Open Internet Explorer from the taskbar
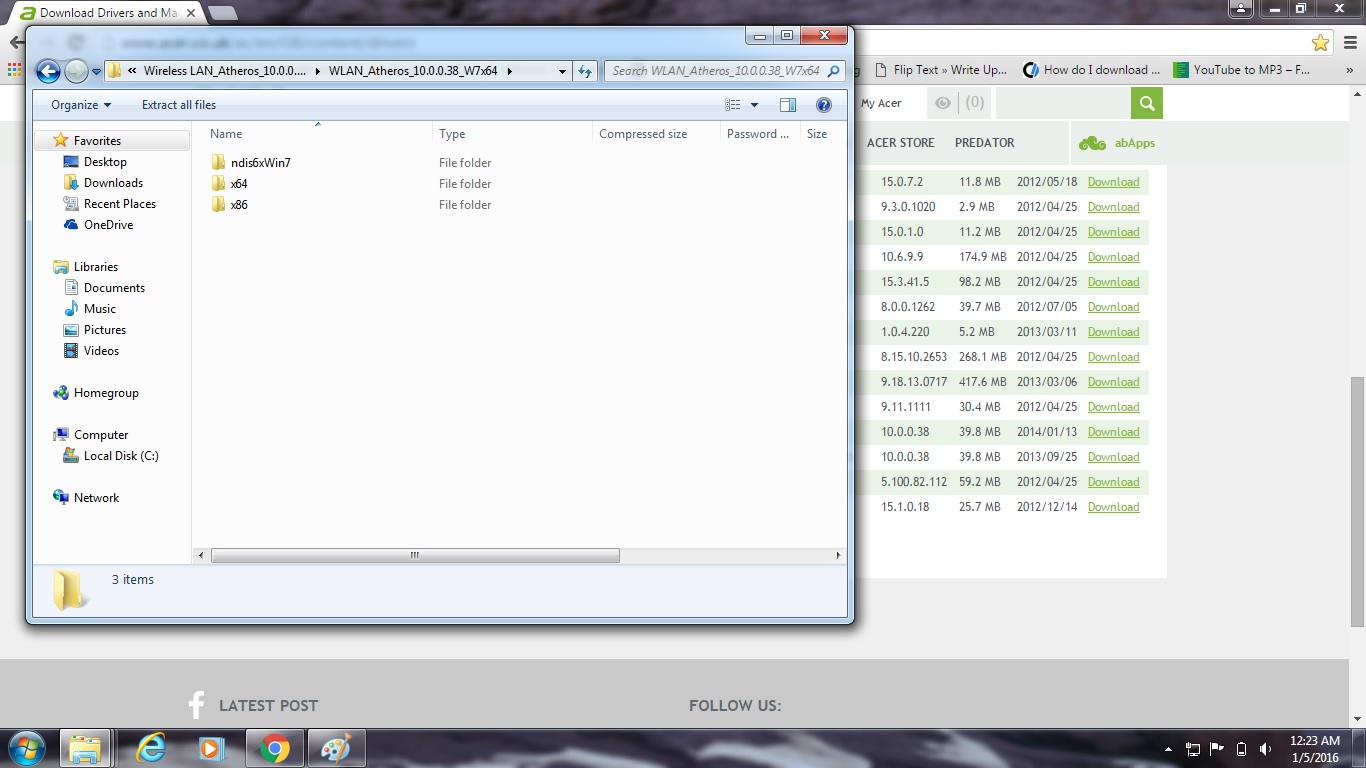Image resolution: width=1366 pixels, height=768 pixels. tap(151, 748)
